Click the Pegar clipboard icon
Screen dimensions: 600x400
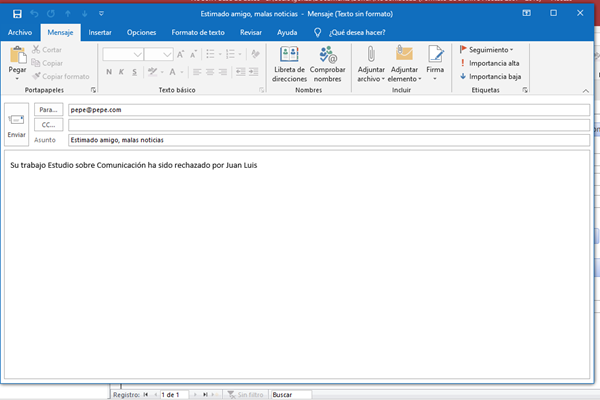click(x=17, y=61)
